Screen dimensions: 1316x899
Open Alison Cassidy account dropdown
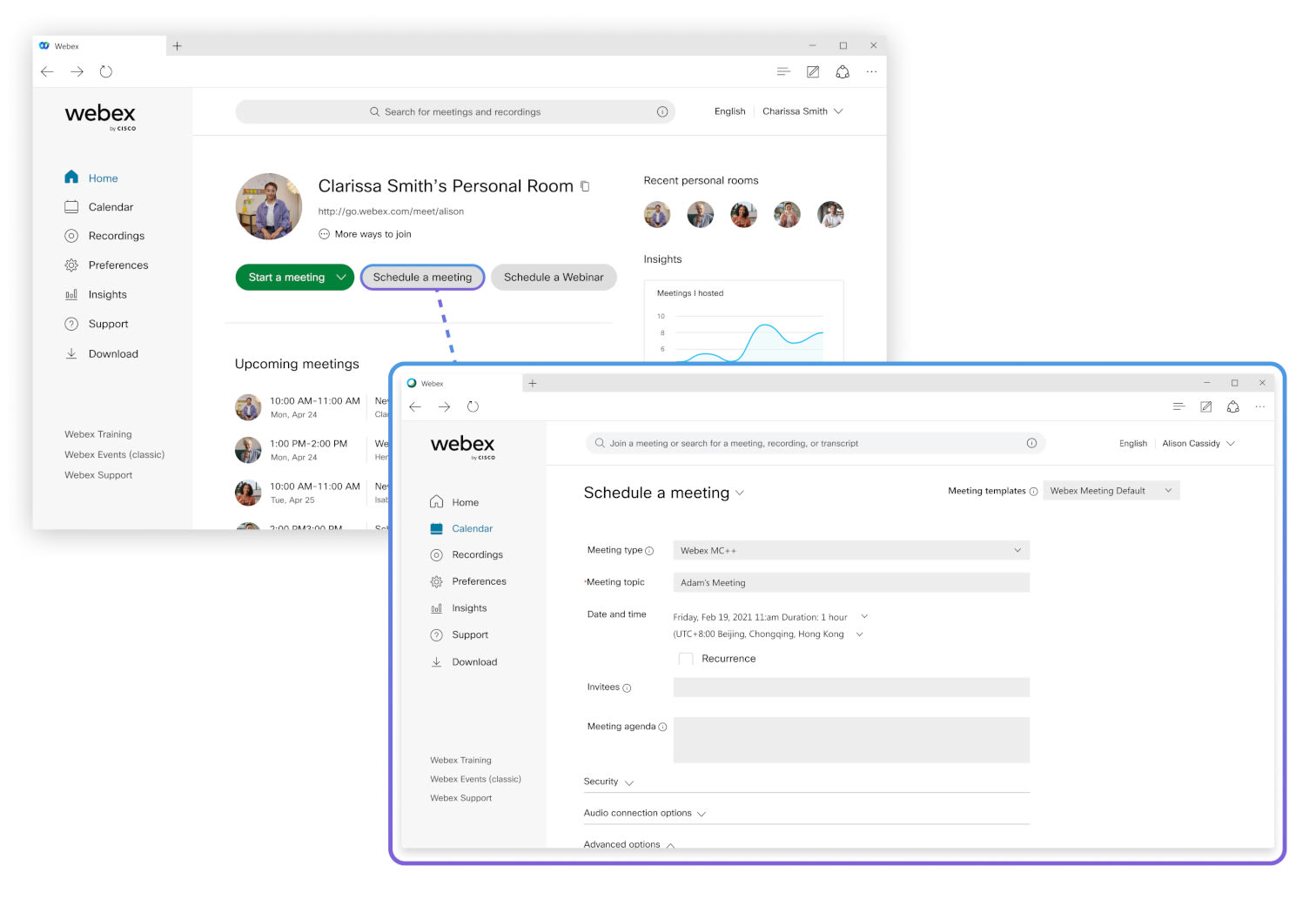coord(1198,444)
